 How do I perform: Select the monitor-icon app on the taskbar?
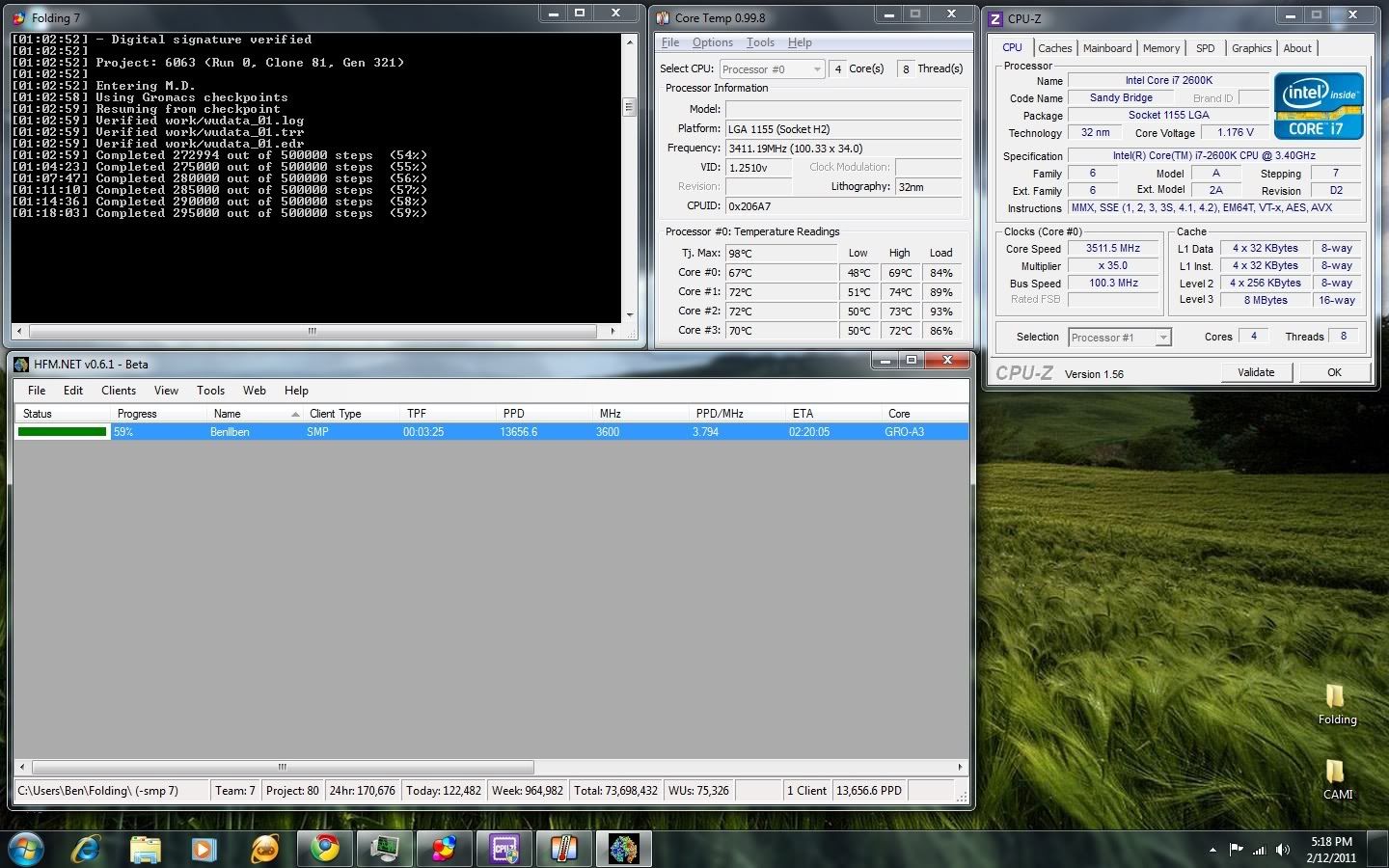point(385,849)
